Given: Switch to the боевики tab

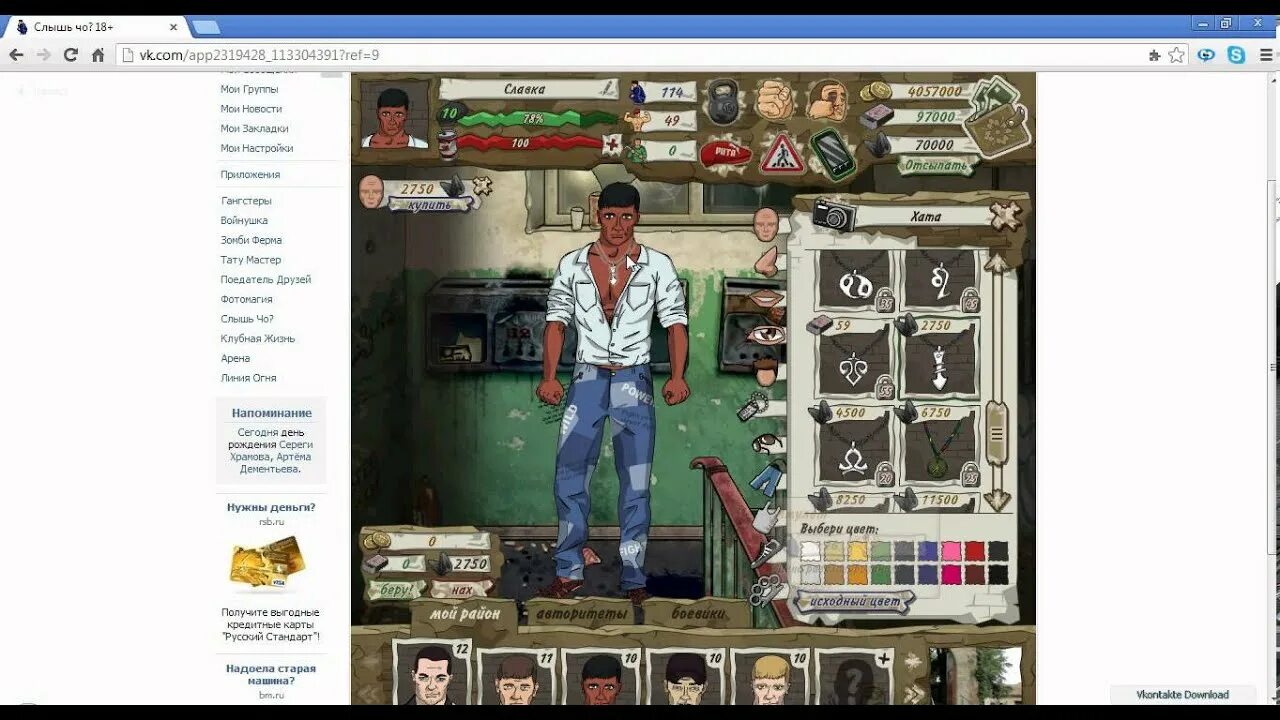Looking at the screenshot, I should 700,613.
